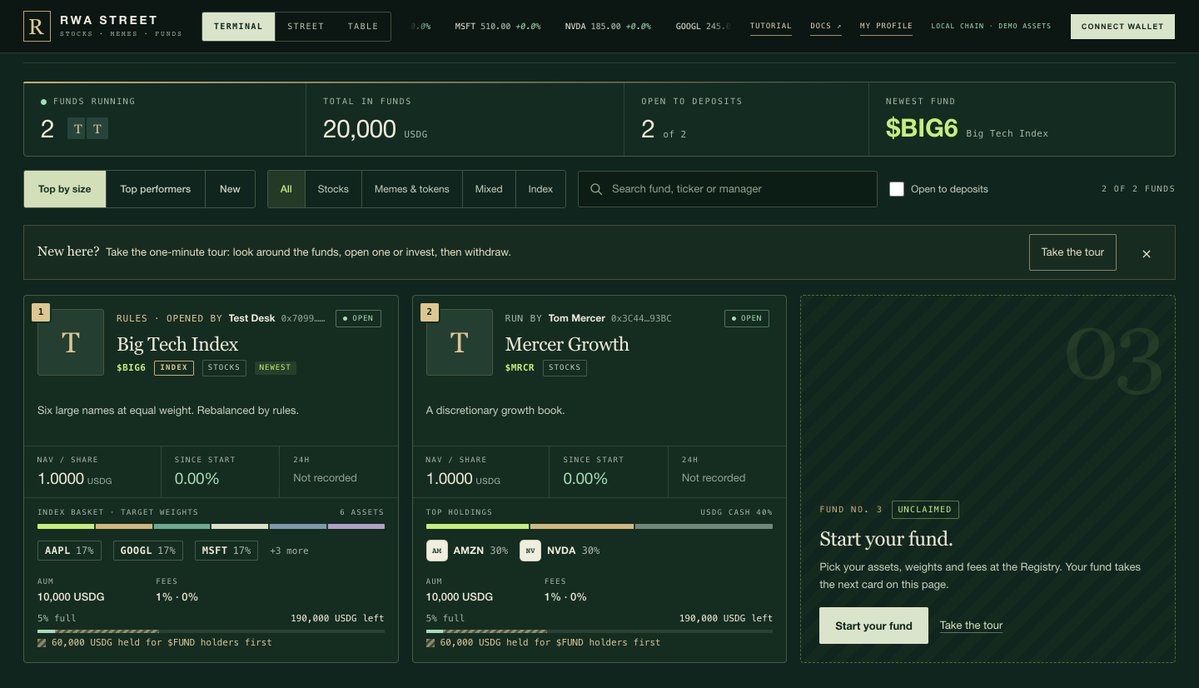
Task: Switch to the Street tab
Action: (x=305, y=26)
